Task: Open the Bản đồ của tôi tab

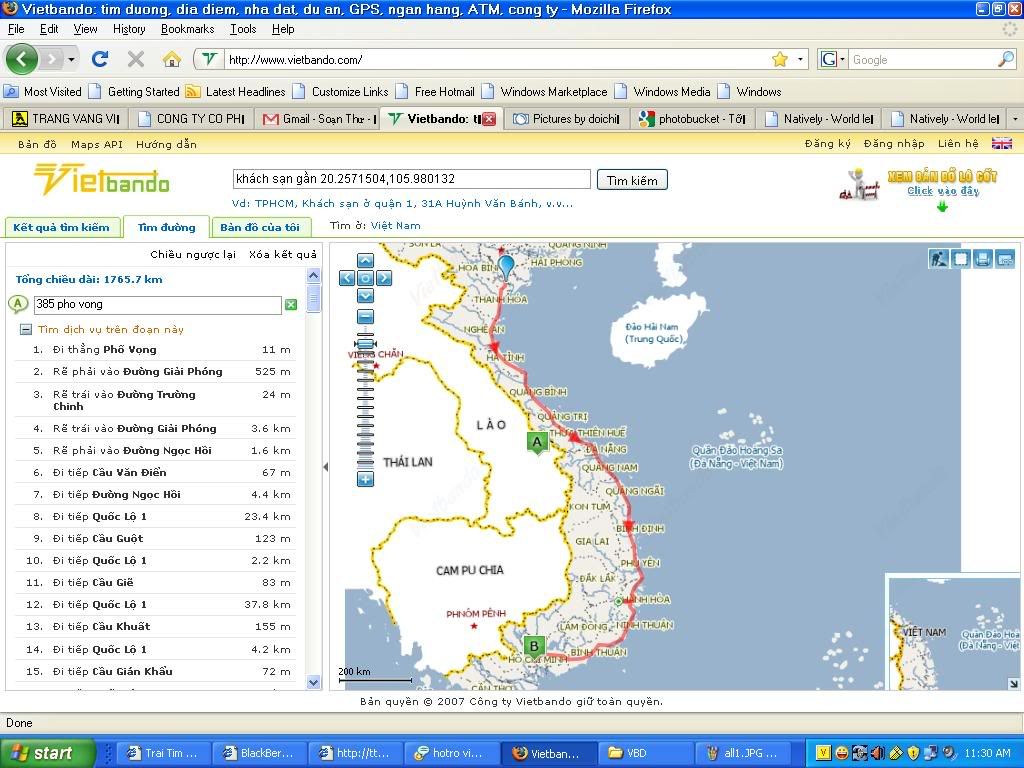Action: coord(260,227)
